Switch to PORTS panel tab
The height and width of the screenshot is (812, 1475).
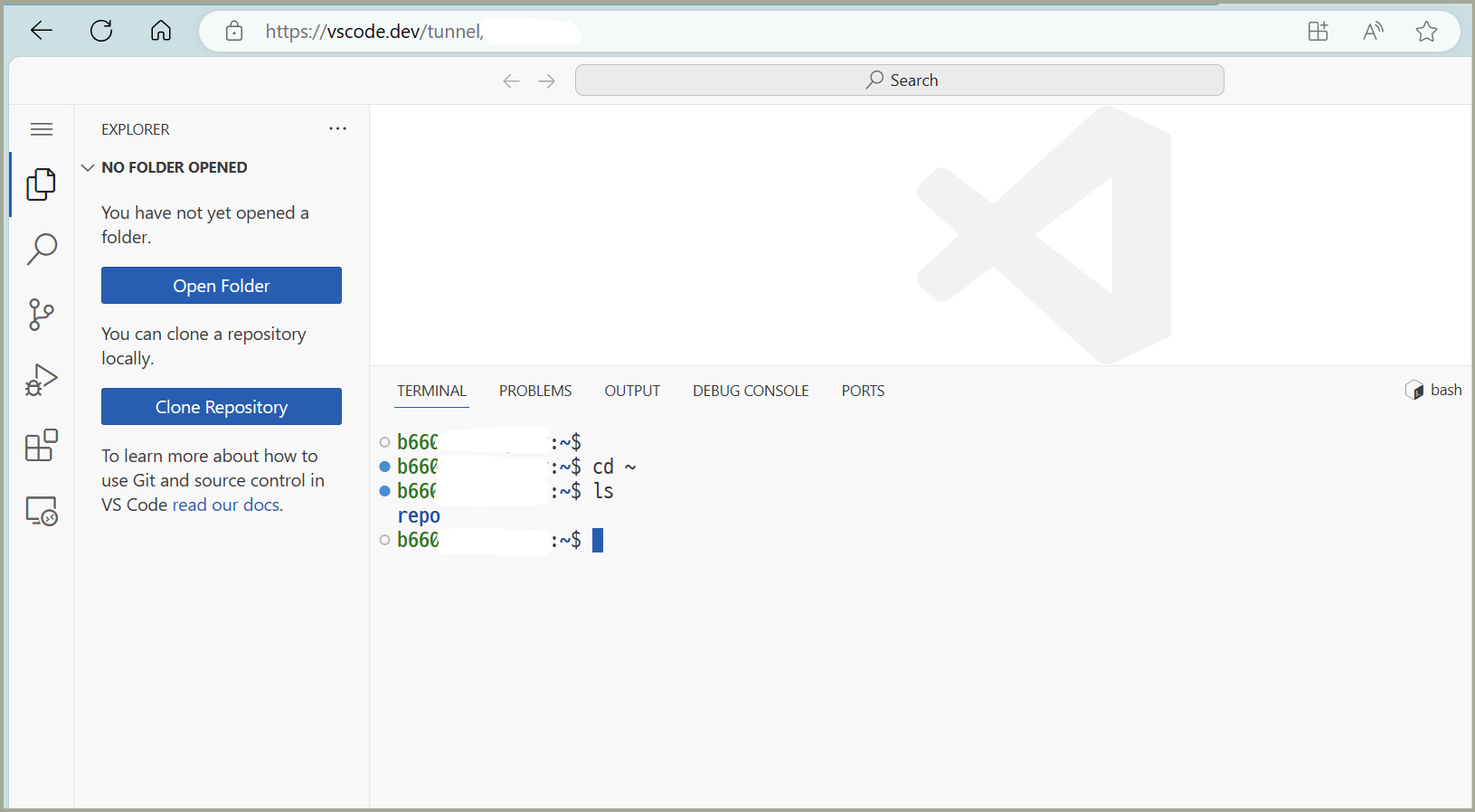(x=863, y=391)
